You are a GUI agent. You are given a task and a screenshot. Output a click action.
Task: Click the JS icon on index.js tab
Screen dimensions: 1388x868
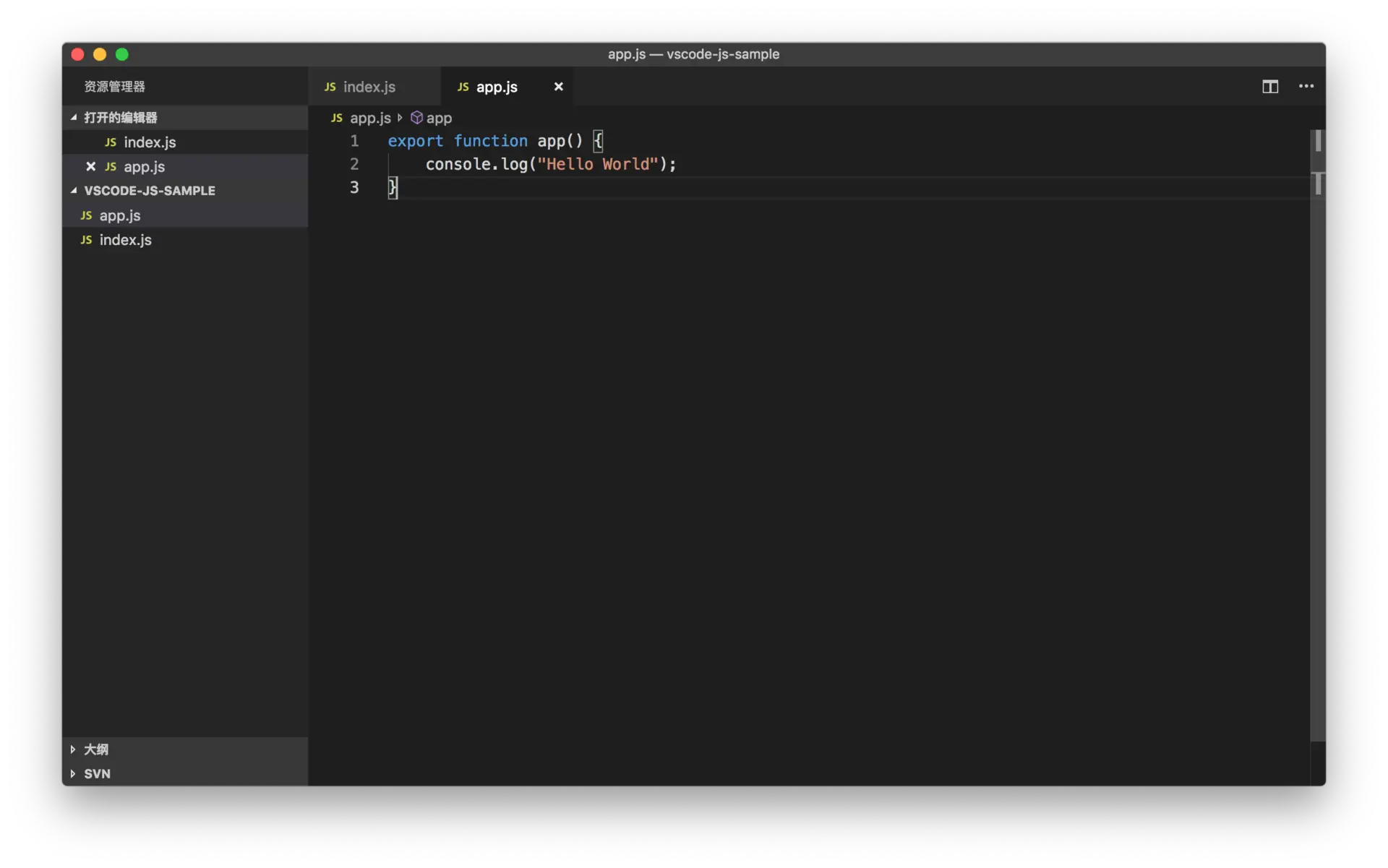click(x=330, y=87)
